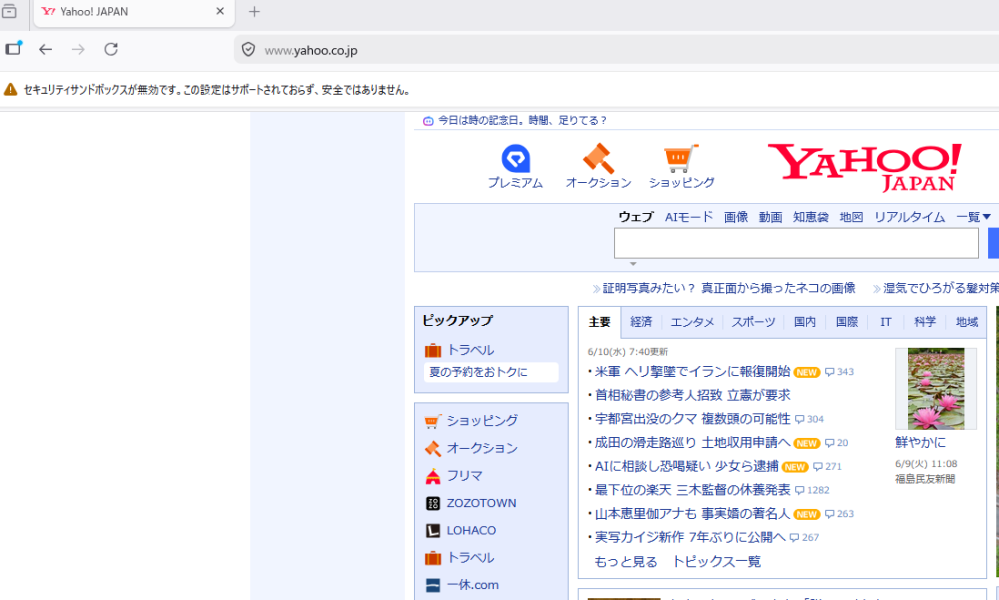Open the lotus flower news thumbnail

pos(935,389)
